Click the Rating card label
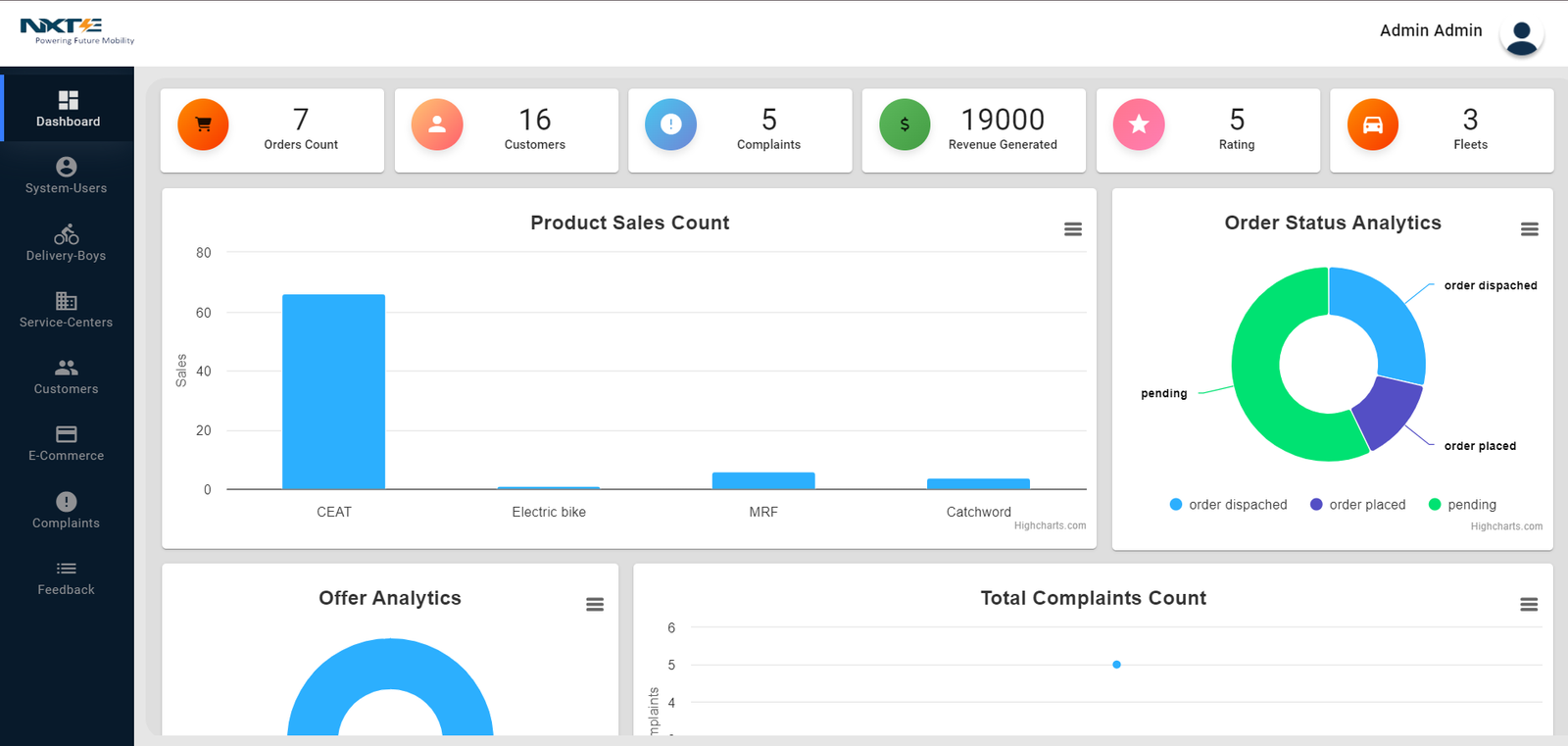Screen dimensions: 1568x746 click(x=1237, y=145)
